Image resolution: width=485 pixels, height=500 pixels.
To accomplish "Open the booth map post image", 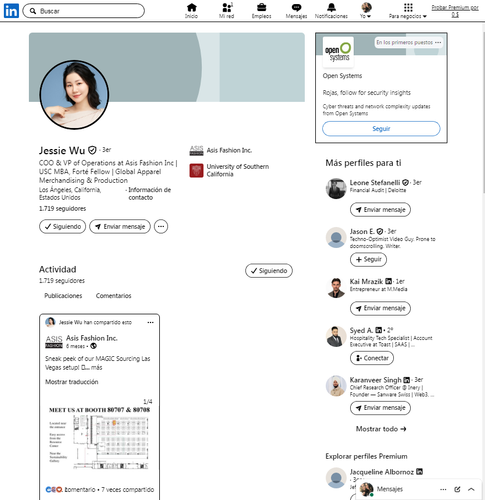I will coord(99,438).
